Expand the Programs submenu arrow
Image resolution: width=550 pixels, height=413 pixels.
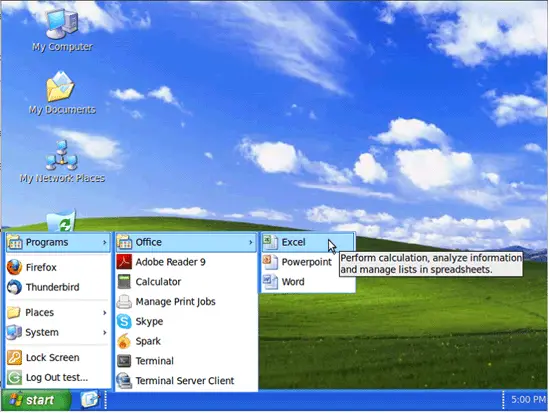(x=105, y=242)
